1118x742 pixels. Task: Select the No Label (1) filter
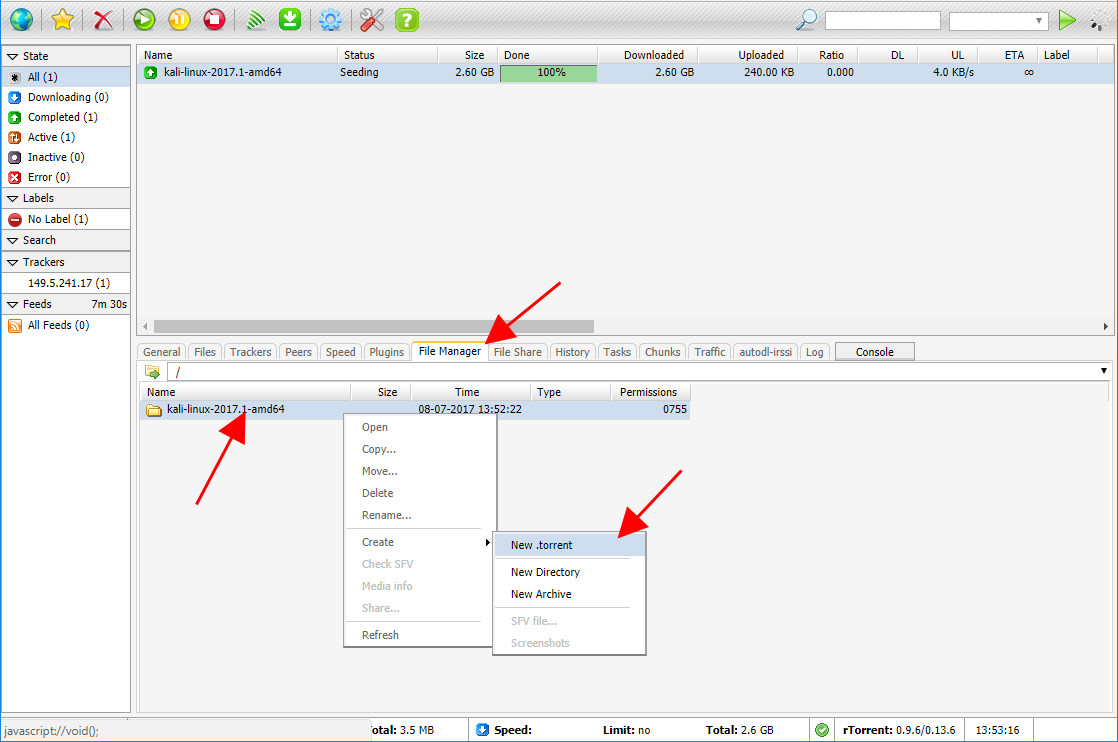click(x=66, y=219)
